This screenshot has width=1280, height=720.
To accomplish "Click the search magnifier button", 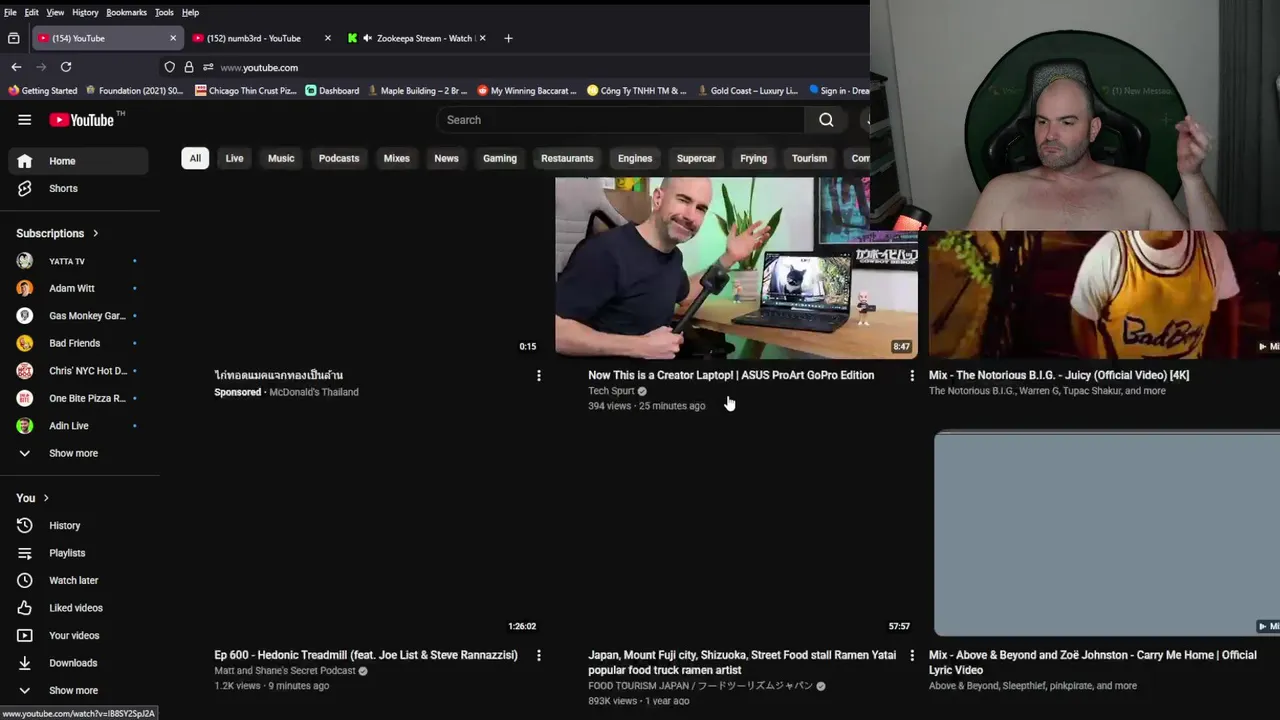I will tap(826, 120).
